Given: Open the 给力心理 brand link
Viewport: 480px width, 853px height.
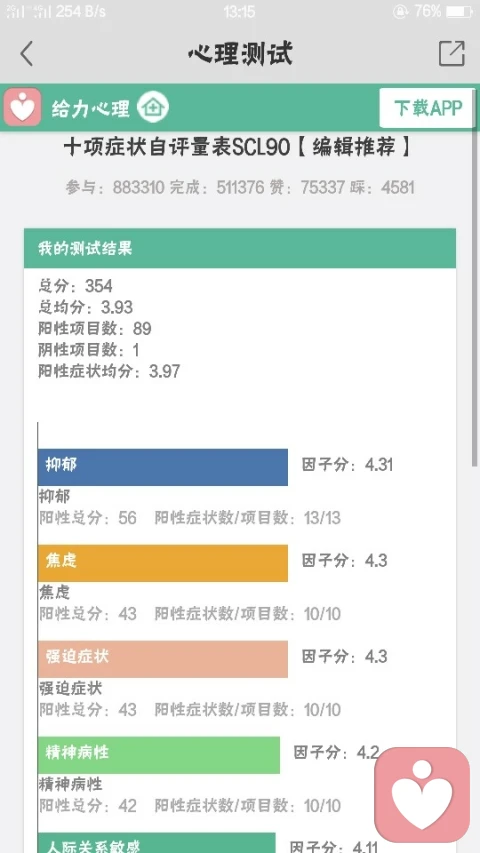Looking at the screenshot, I should click(x=91, y=108).
